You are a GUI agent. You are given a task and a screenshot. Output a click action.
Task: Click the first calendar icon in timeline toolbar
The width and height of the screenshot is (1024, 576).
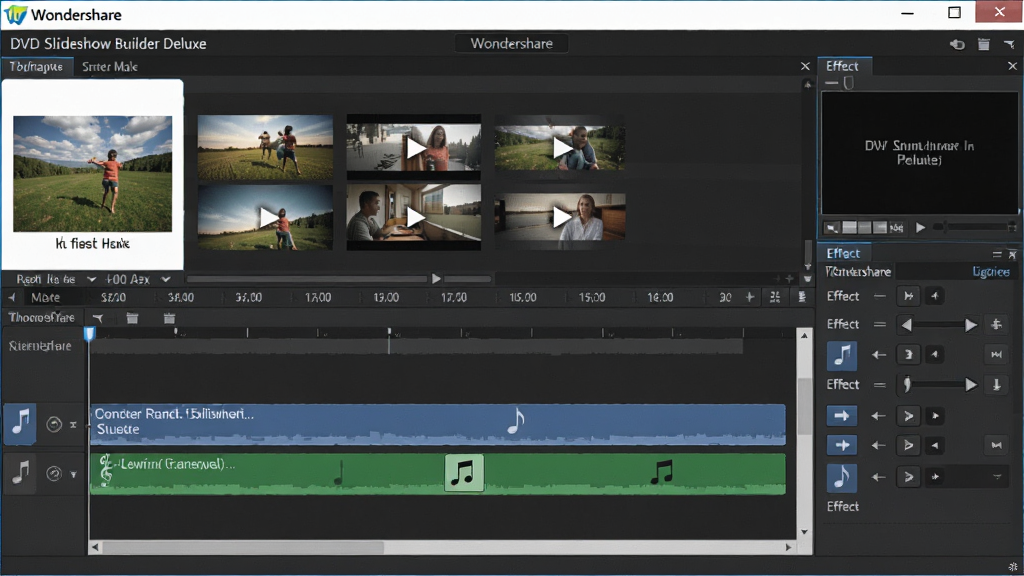click(x=132, y=318)
